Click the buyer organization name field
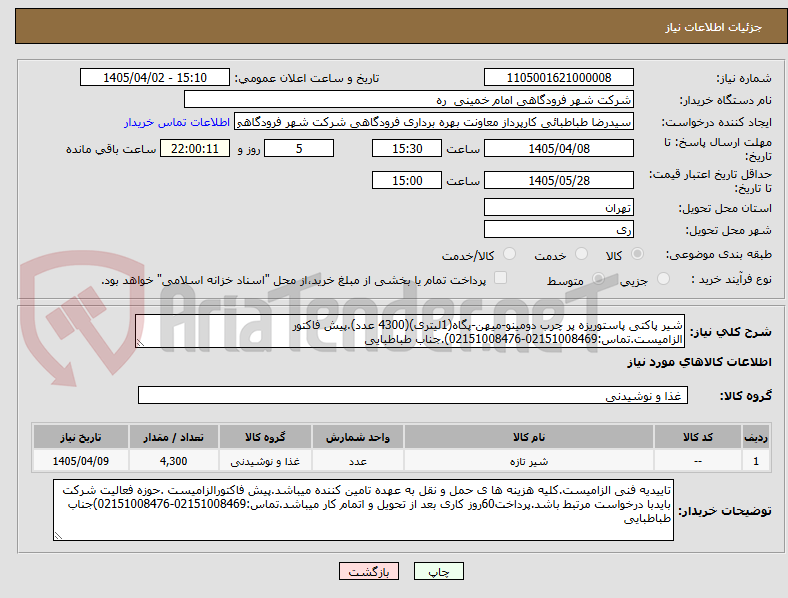 (409, 99)
